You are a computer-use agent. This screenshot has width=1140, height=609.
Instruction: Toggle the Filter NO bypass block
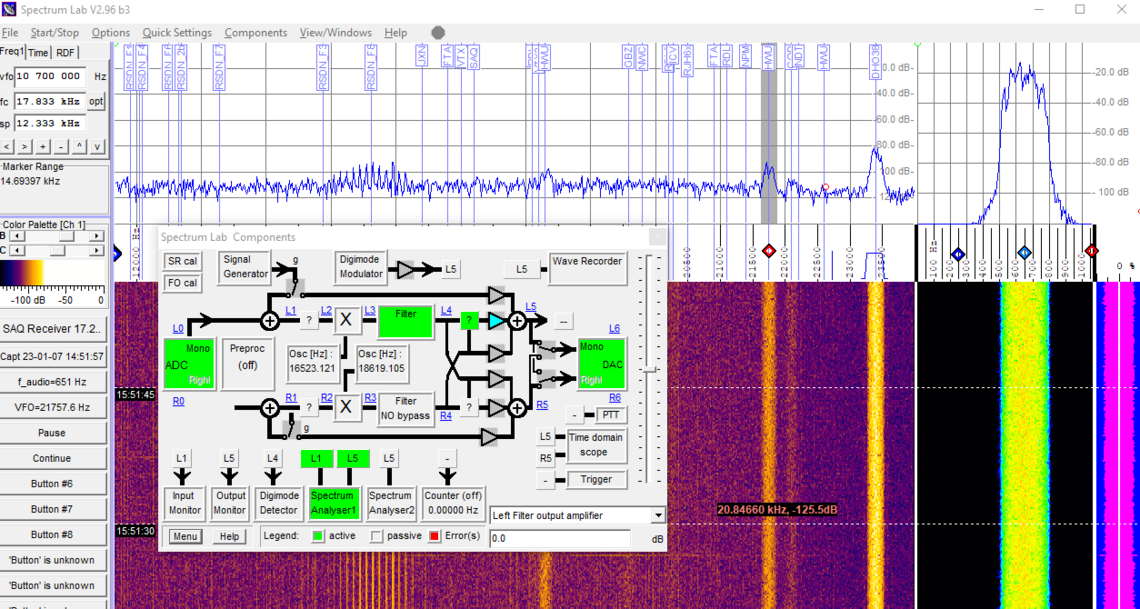pos(406,408)
